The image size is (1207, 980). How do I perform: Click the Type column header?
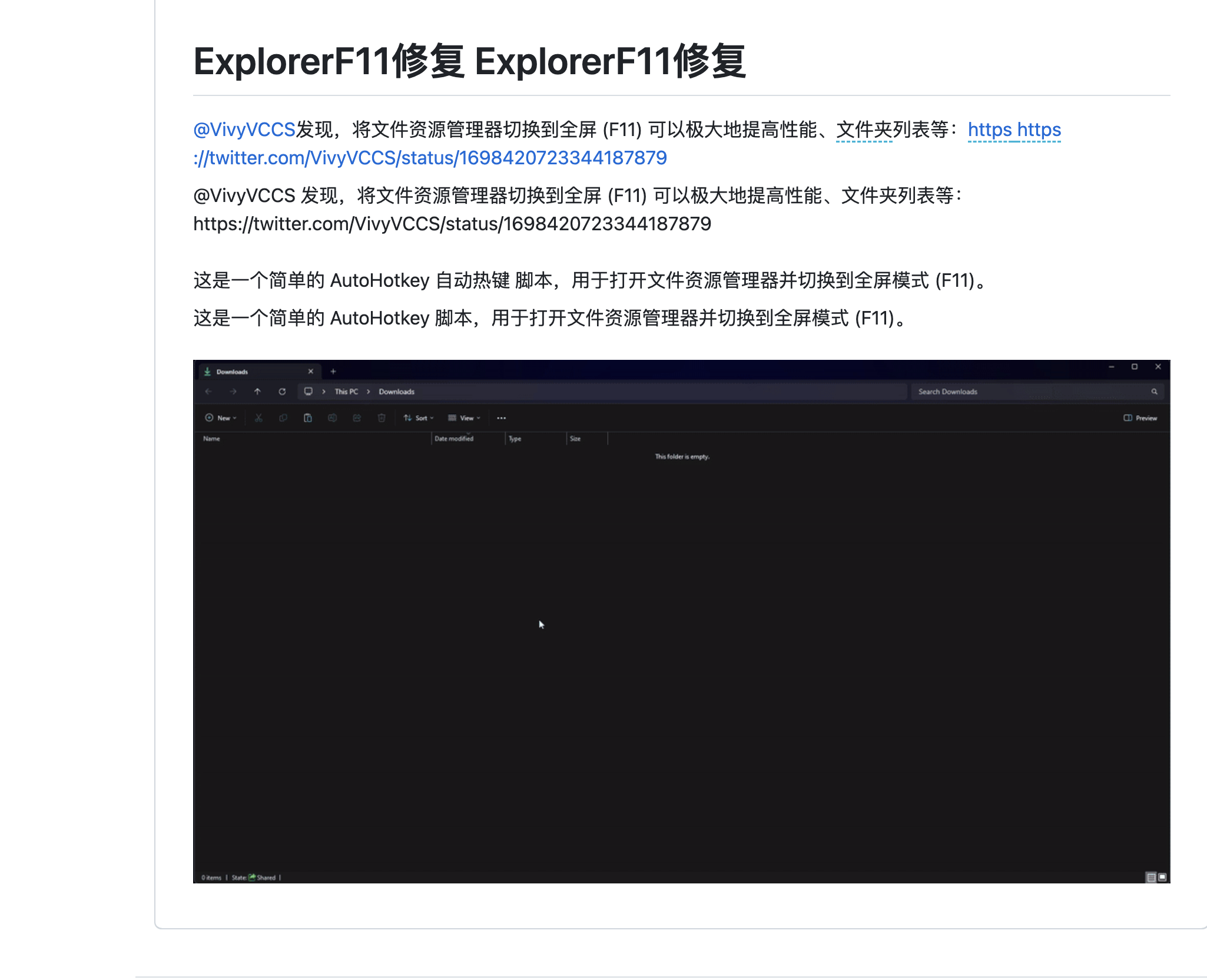[515, 439]
